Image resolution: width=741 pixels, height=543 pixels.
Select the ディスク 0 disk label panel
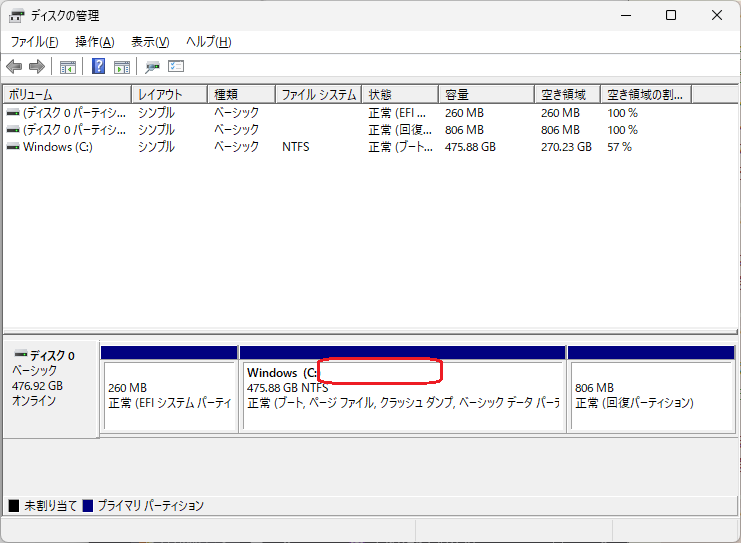click(x=51, y=385)
